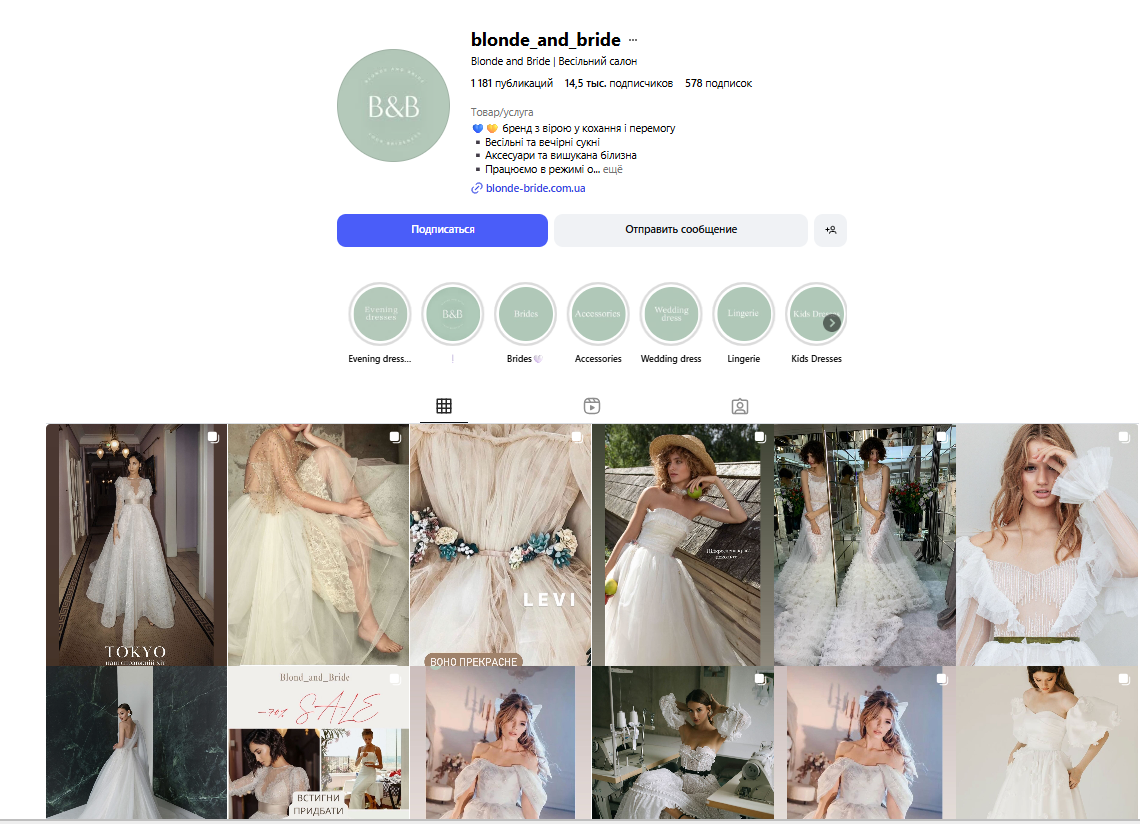Click the Отправить сообщение button

click(x=680, y=230)
